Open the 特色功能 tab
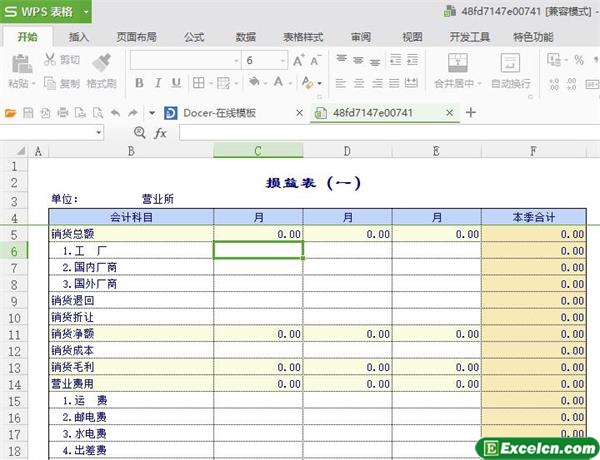This screenshot has height=460, width=600. [x=533, y=37]
